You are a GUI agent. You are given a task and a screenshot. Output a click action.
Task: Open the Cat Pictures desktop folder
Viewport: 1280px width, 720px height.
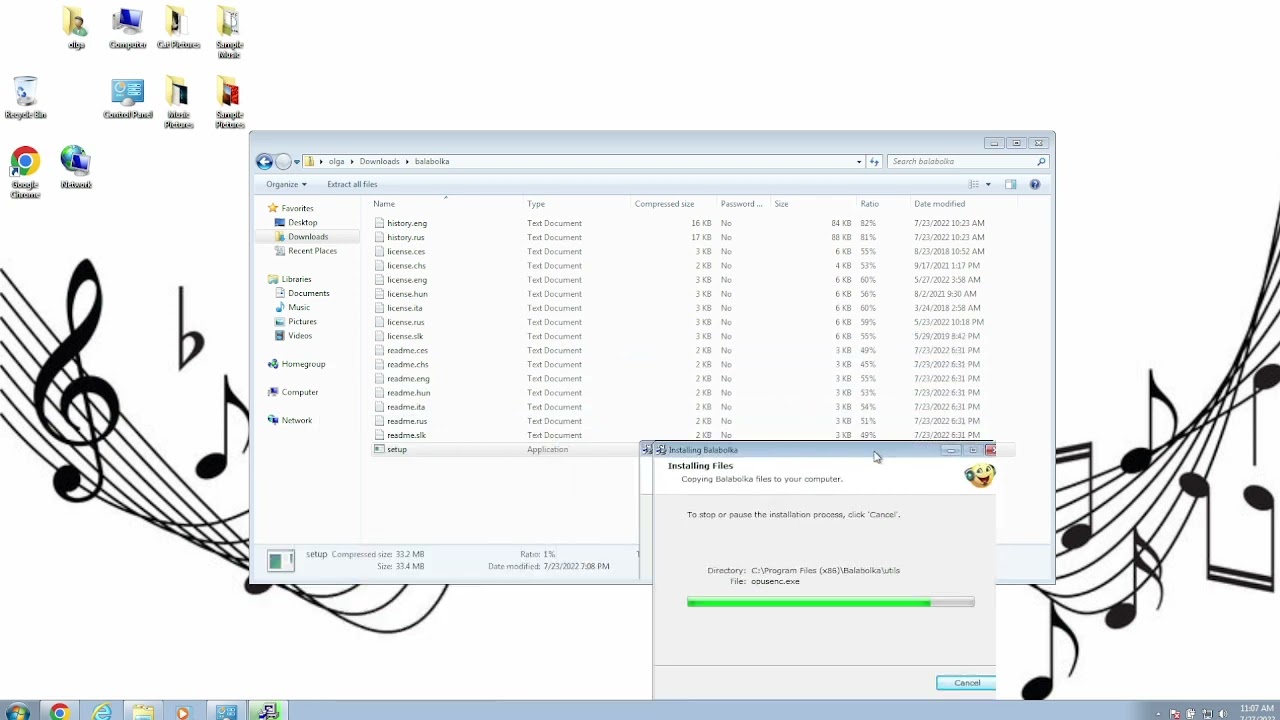click(178, 28)
